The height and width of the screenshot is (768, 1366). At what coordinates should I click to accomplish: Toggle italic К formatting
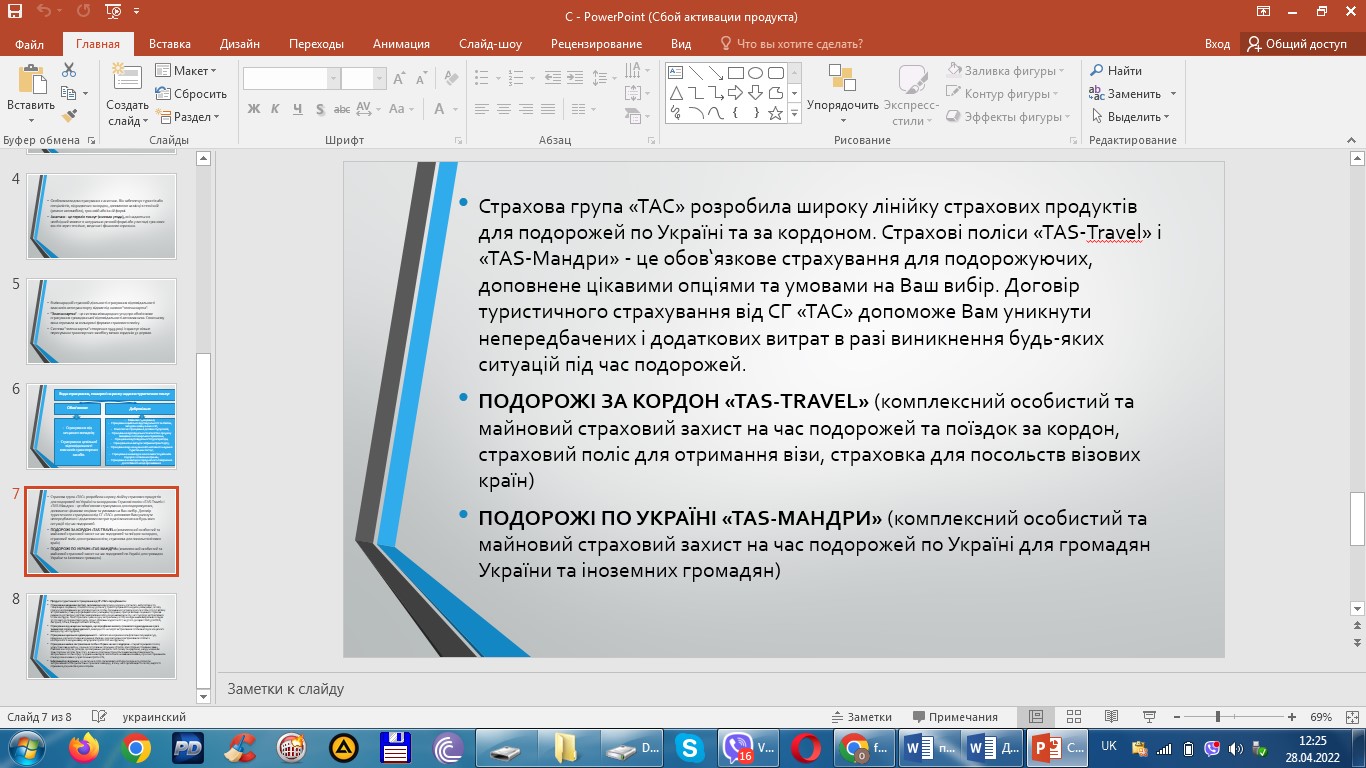click(x=276, y=109)
